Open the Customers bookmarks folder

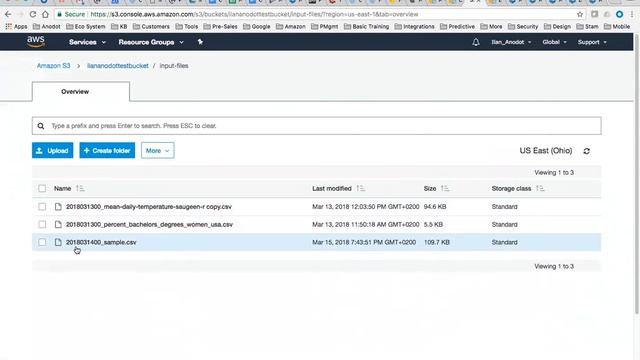click(x=151, y=27)
